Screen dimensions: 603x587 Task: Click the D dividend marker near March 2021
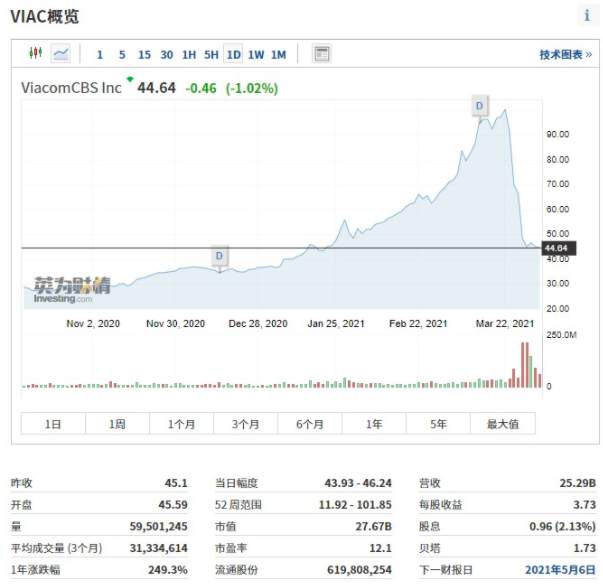point(480,106)
